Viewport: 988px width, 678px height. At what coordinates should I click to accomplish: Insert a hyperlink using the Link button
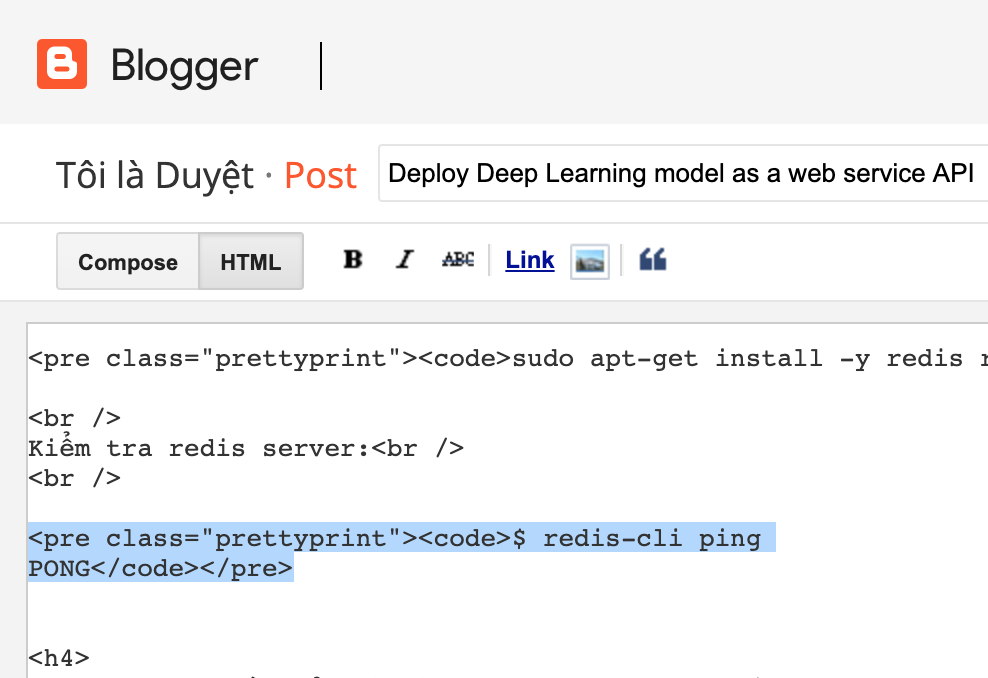(x=530, y=260)
